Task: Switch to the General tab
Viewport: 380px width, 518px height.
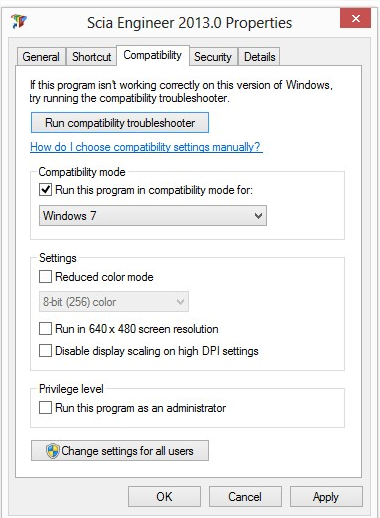Action: coord(41,57)
